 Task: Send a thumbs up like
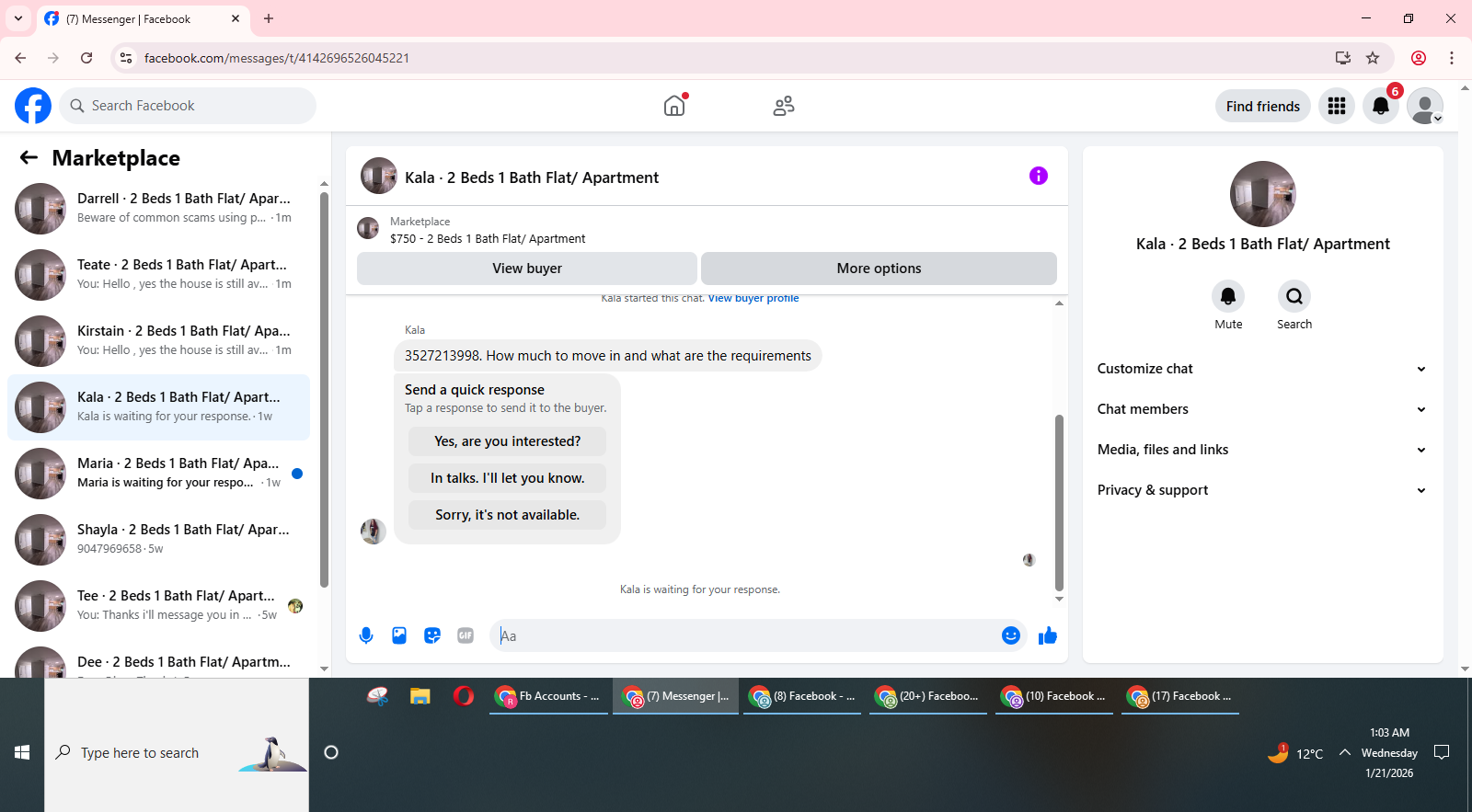pos(1048,635)
